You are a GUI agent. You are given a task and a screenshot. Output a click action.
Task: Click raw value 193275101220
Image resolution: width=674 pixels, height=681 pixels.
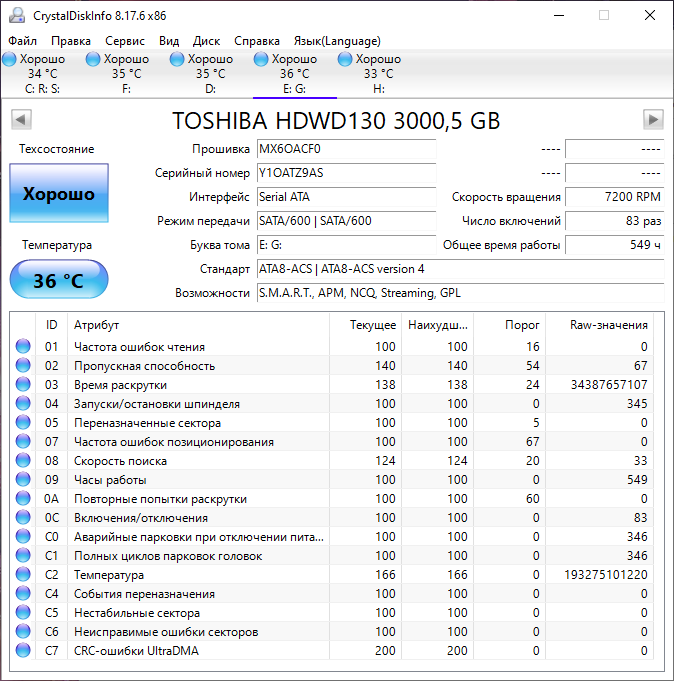(x=606, y=575)
